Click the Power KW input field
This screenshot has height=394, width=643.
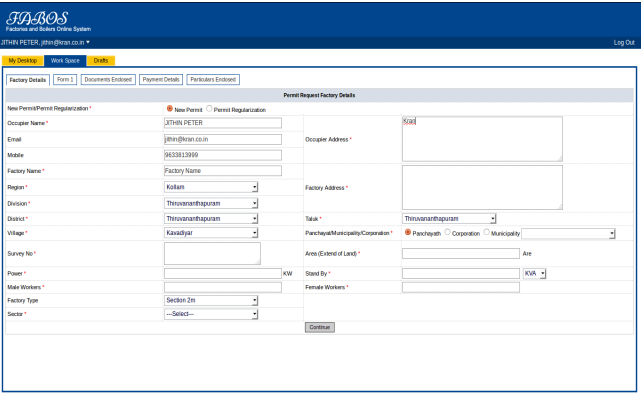[223, 273]
